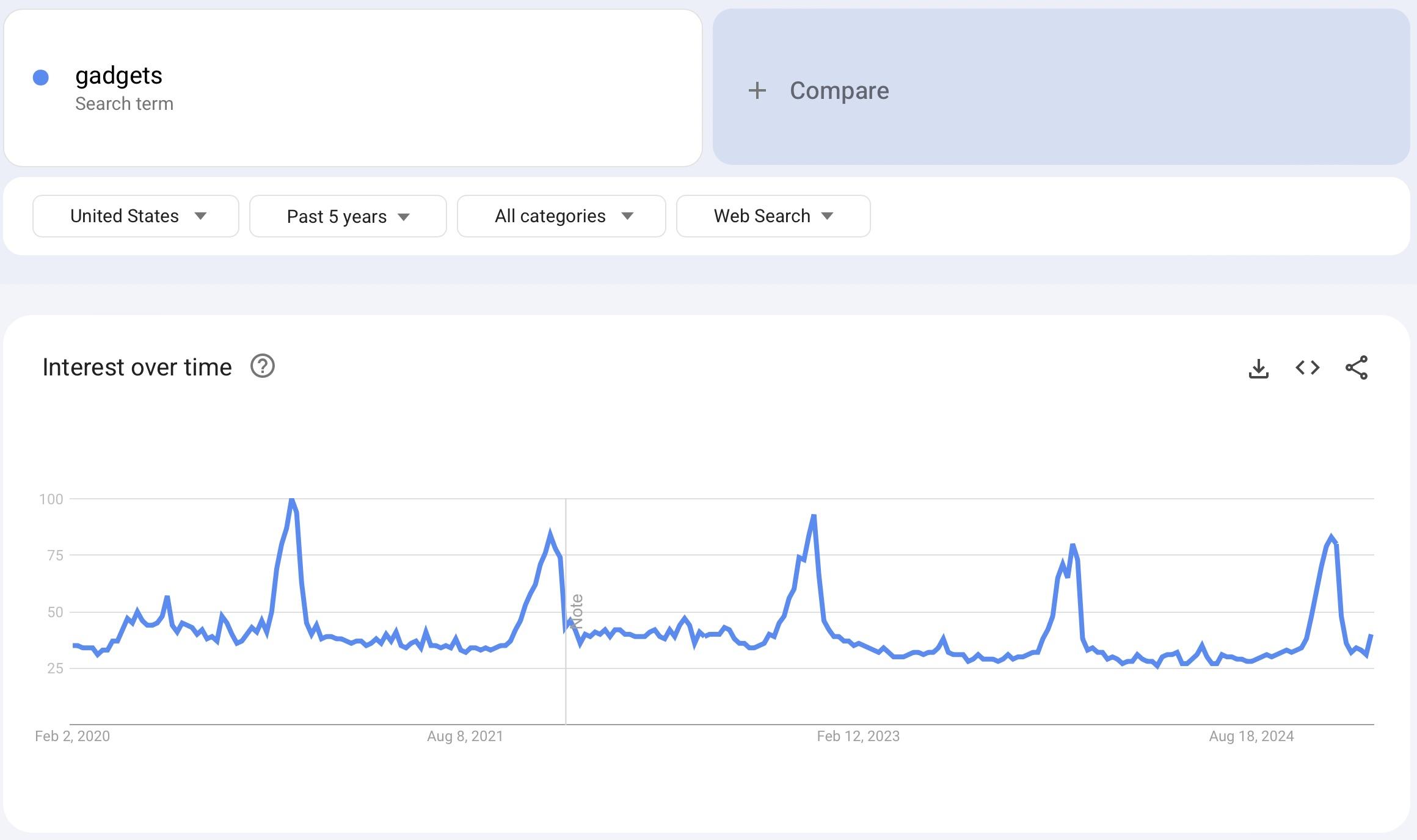Click the share icon for this trend

(x=1357, y=366)
